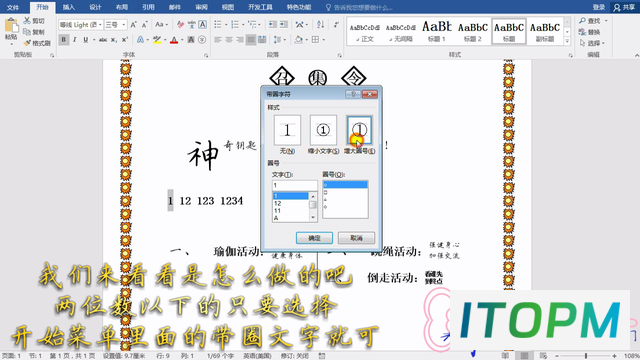
Task: Switch to the 插入 ribbon tab
Action: tap(69, 7)
